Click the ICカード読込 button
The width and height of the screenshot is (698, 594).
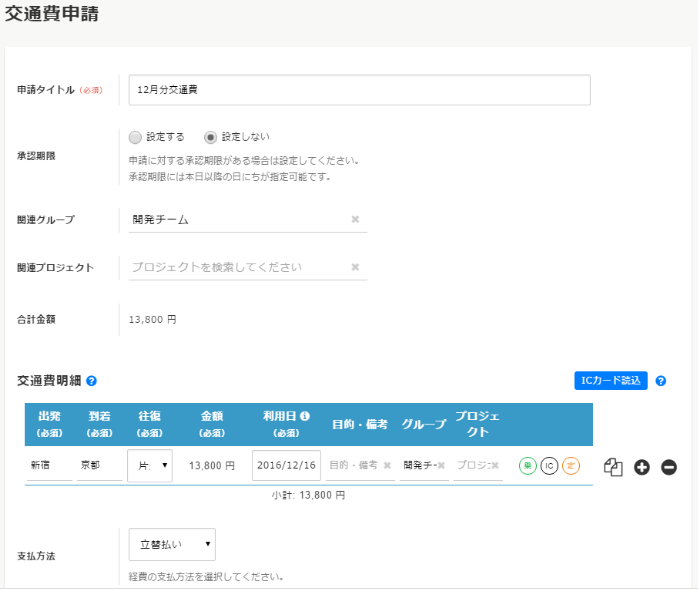point(611,381)
